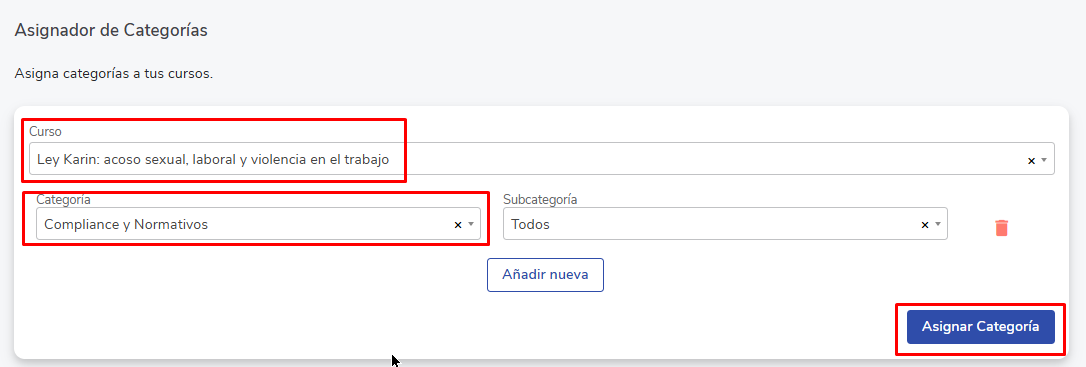Image resolution: width=1086 pixels, height=367 pixels.
Task: Open the Todos subcategory combo box
Action: tap(725, 224)
